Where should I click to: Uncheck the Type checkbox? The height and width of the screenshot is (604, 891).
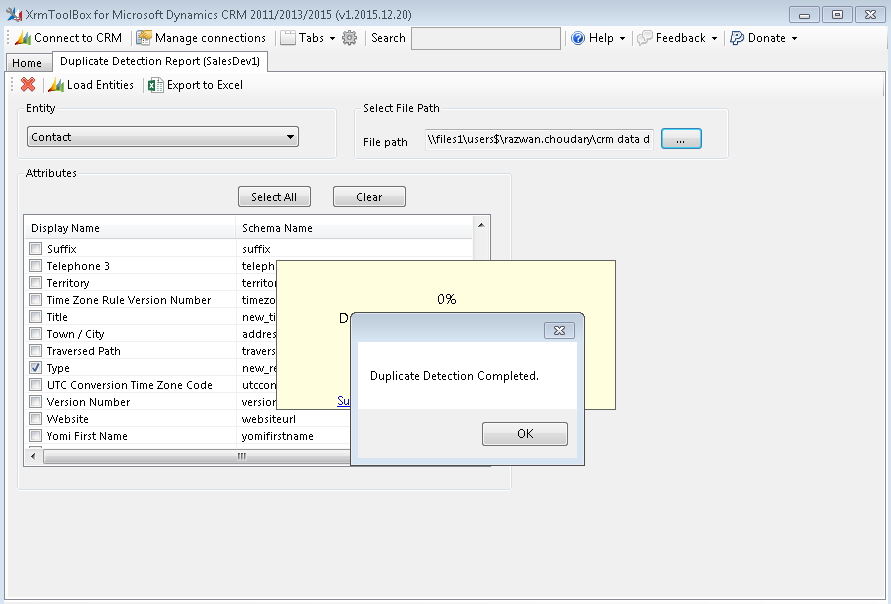point(36,368)
